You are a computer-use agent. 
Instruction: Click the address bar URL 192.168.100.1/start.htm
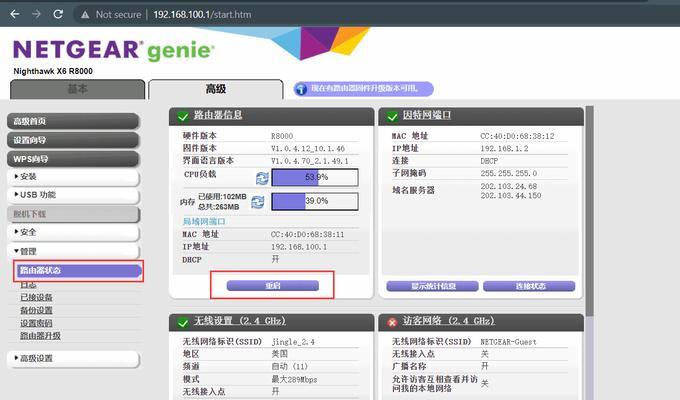(x=202, y=14)
